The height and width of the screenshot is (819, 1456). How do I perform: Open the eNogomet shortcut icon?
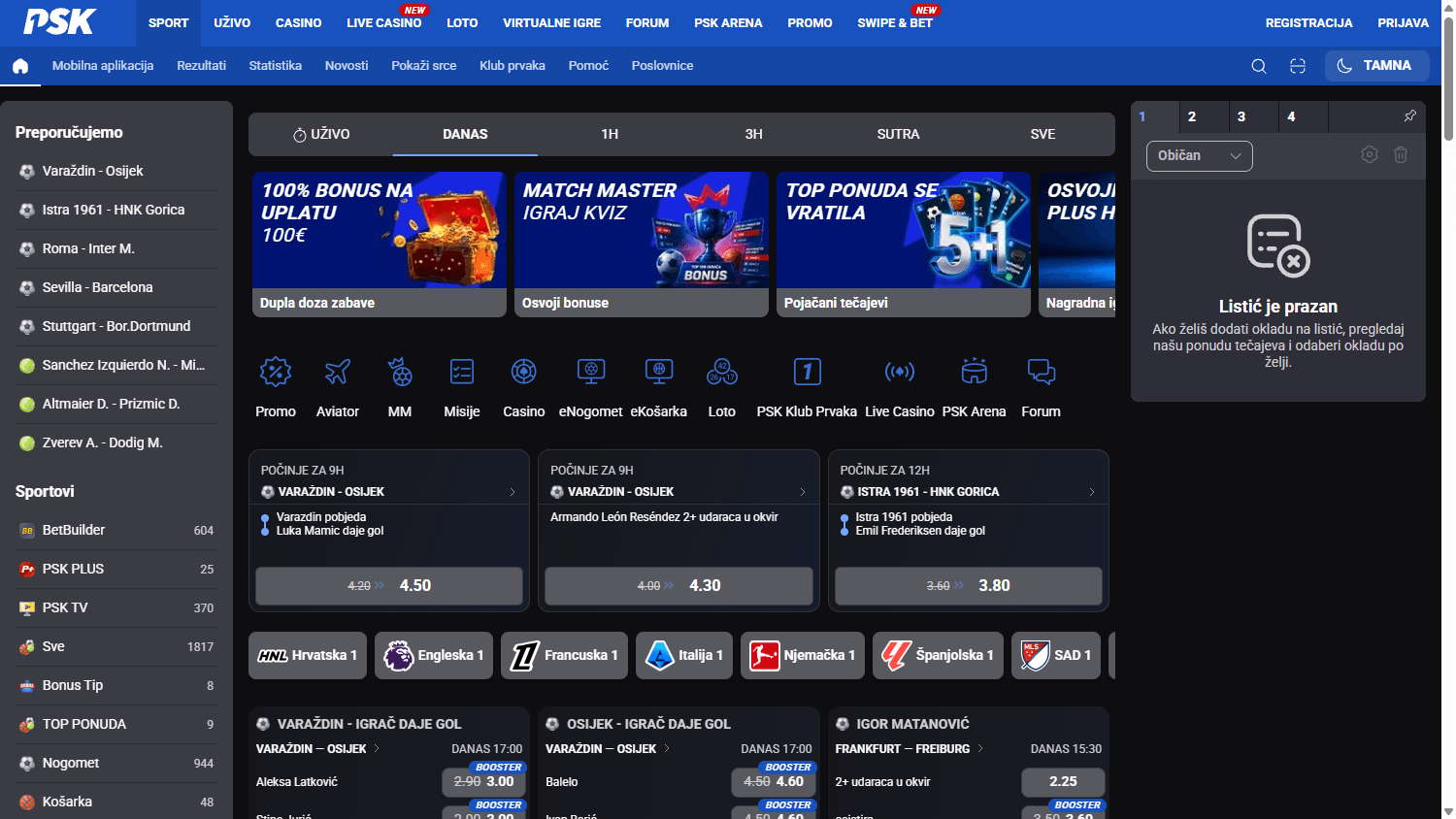pos(591,372)
